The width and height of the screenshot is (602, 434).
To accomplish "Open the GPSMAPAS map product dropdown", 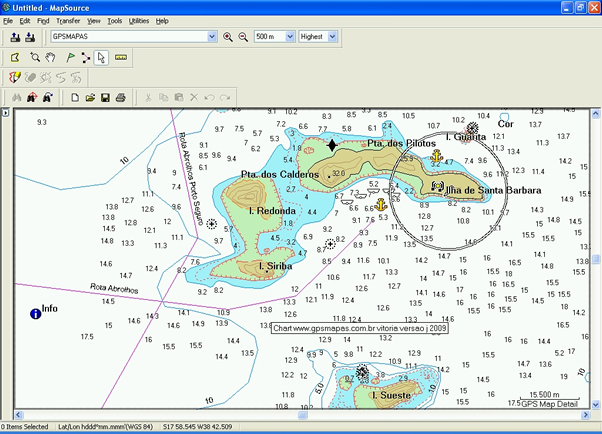I will [x=211, y=37].
